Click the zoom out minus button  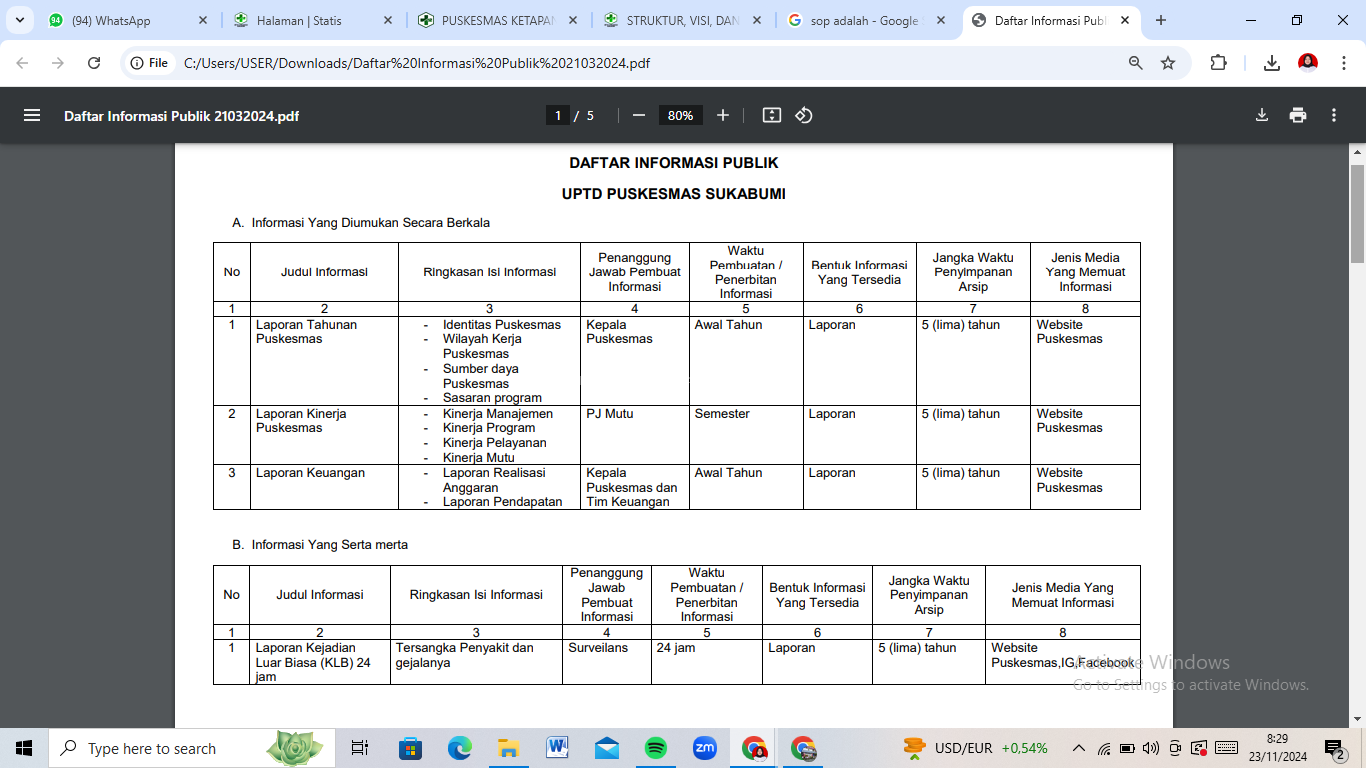pyautogui.click(x=639, y=115)
